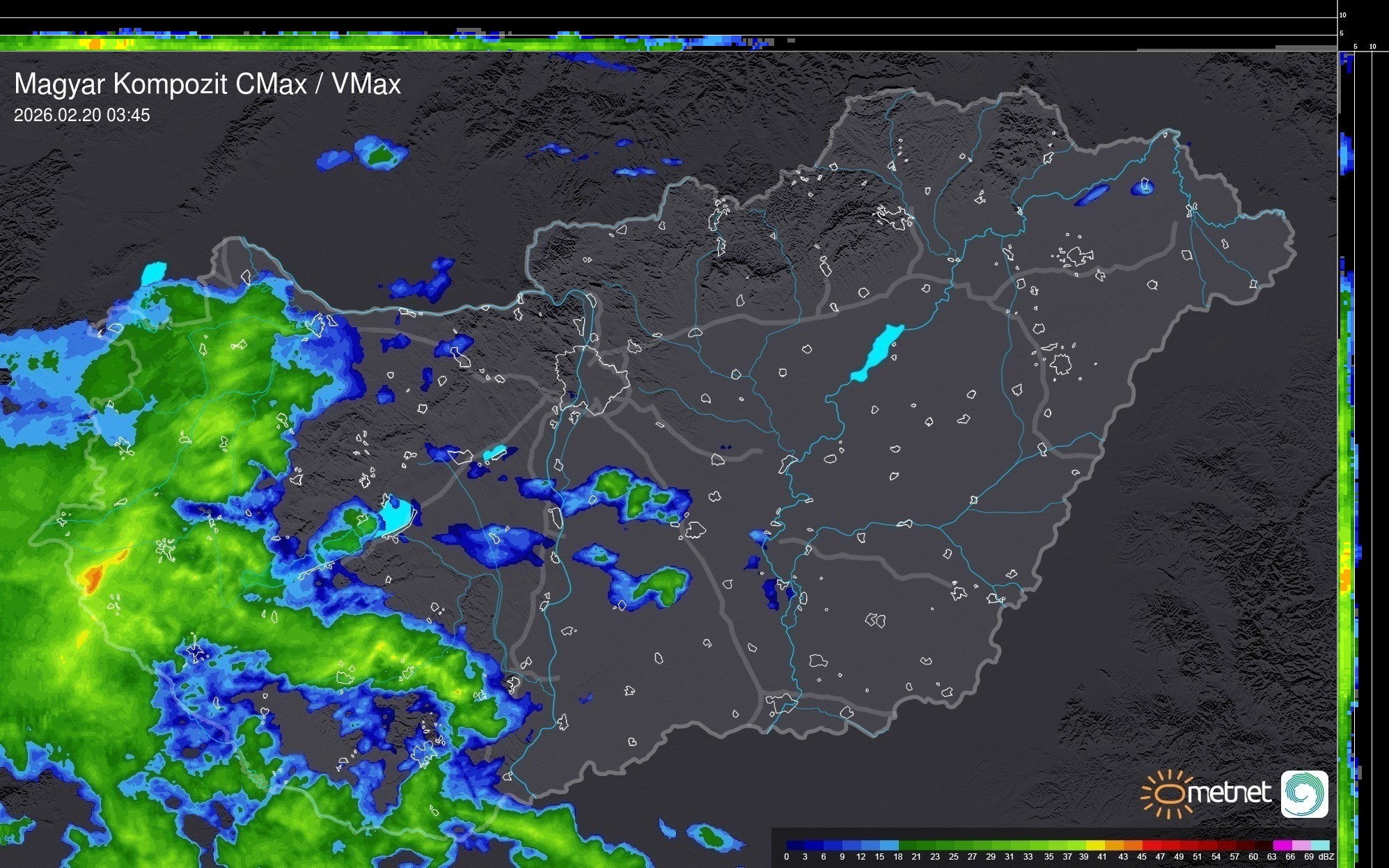
Task: Select the yellow 39 dBZ swatch
Action: click(x=1096, y=845)
